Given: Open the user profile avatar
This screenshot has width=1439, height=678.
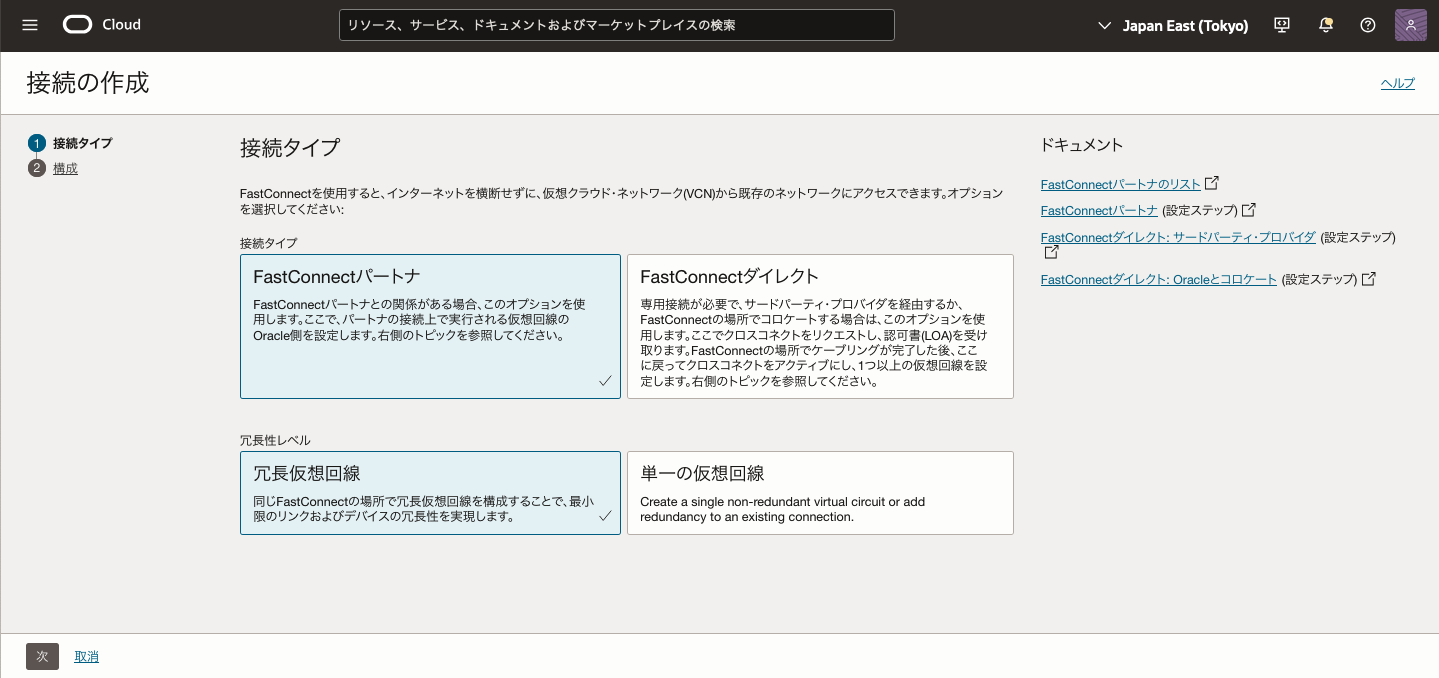Looking at the screenshot, I should [1410, 25].
